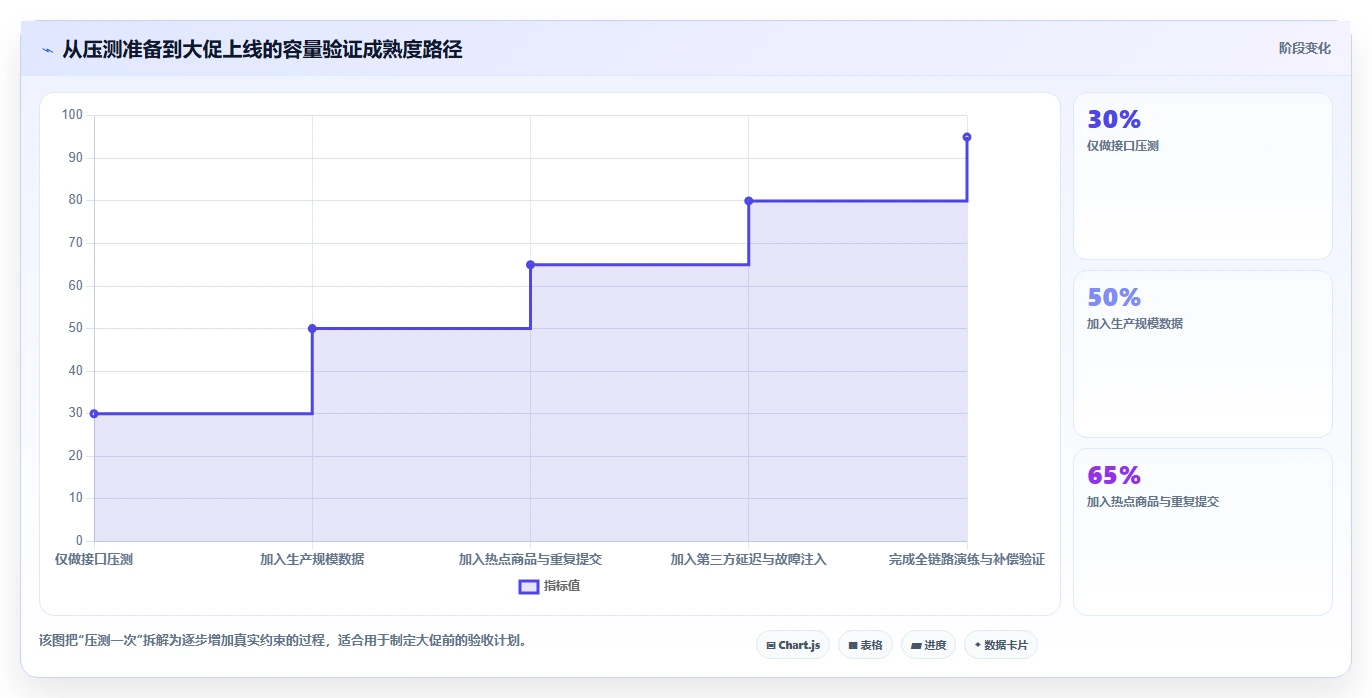Click the 阶段变化 label in header
This screenshot has width=1372, height=698.
coord(1304,48)
